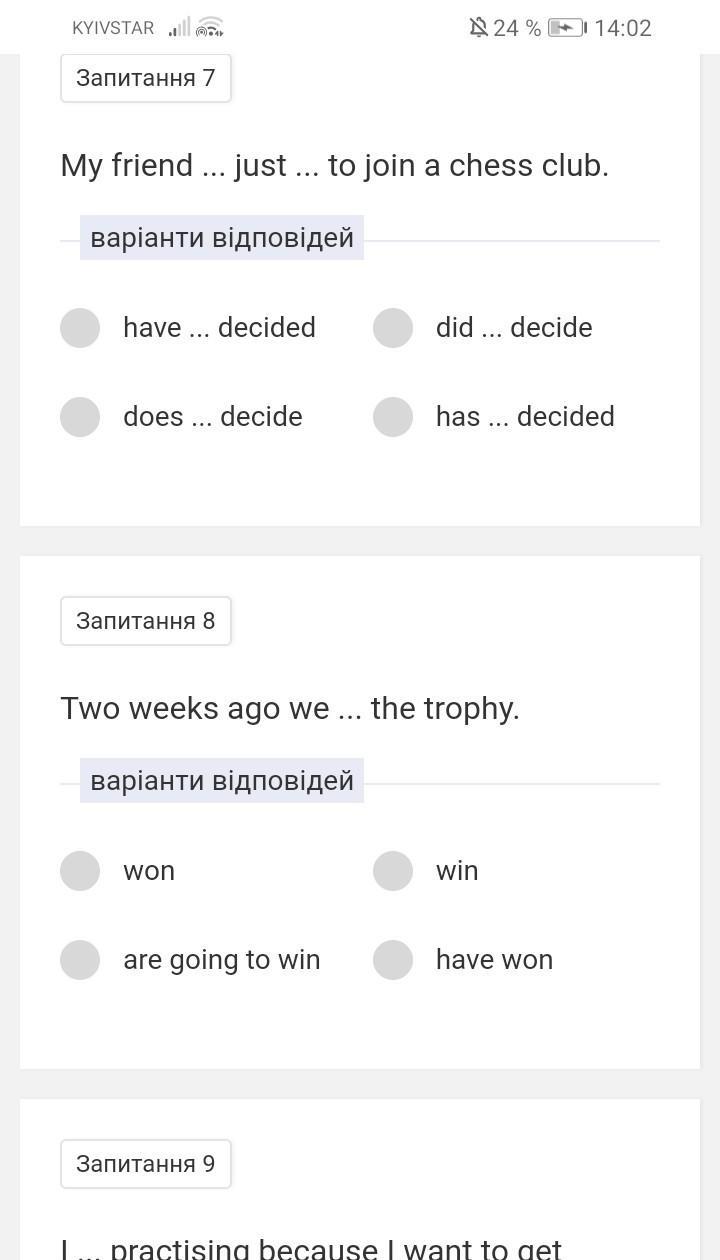Tap the chess club question text
The height and width of the screenshot is (1260, 720).
334,165
